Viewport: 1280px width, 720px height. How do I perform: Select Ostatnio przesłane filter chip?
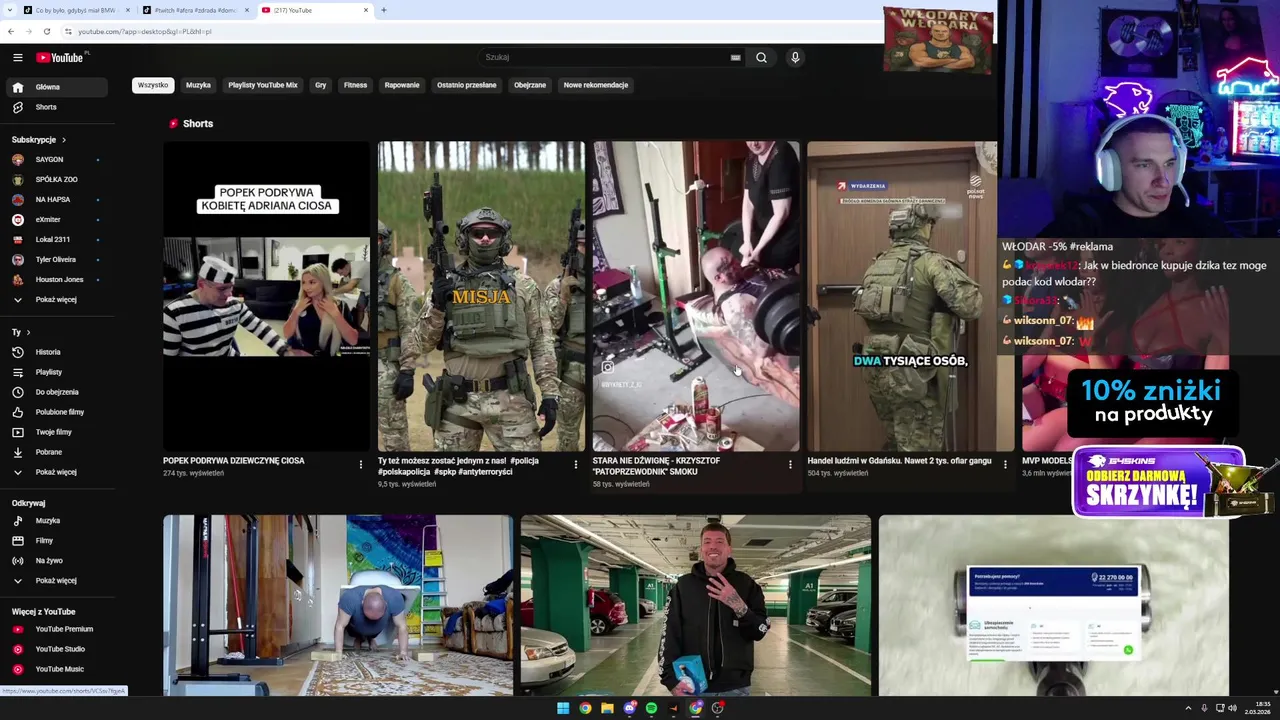pyautogui.click(x=466, y=85)
